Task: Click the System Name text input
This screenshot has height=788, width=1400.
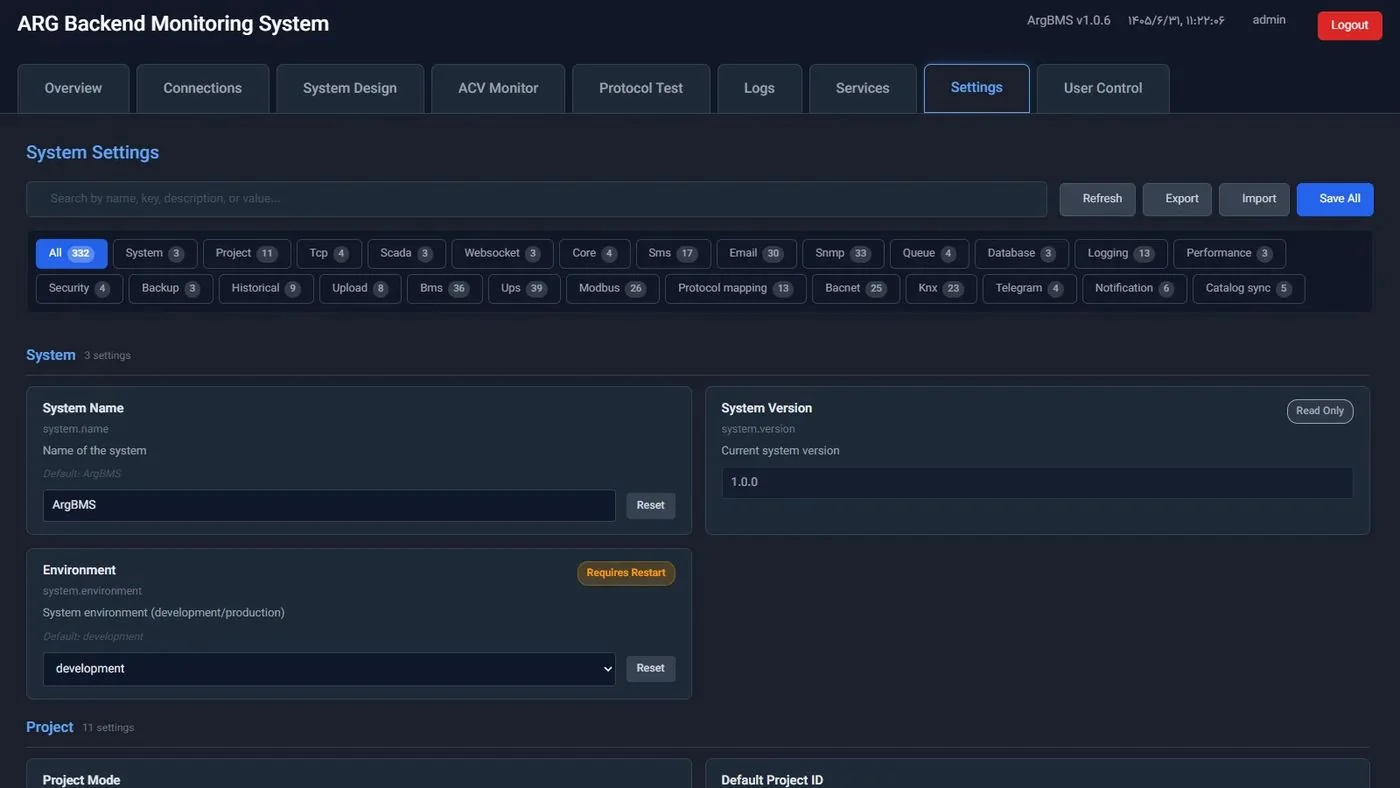Action: (x=329, y=506)
